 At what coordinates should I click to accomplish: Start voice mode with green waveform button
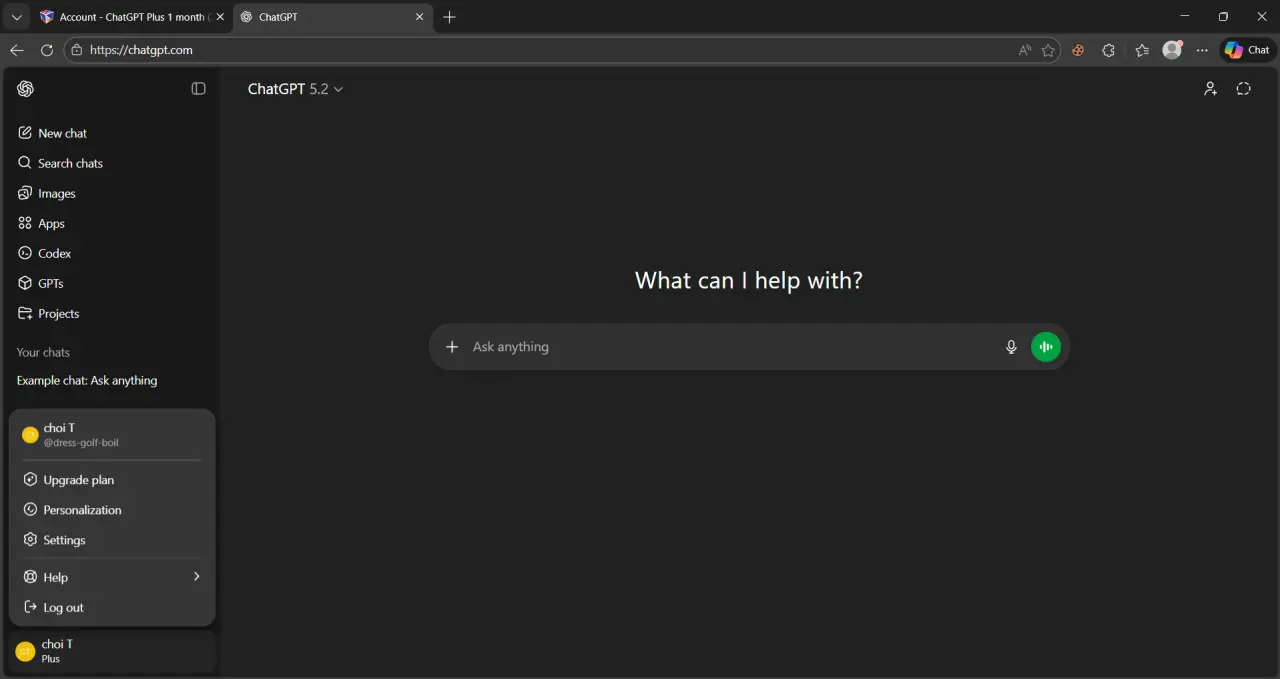(x=1046, y=347)
